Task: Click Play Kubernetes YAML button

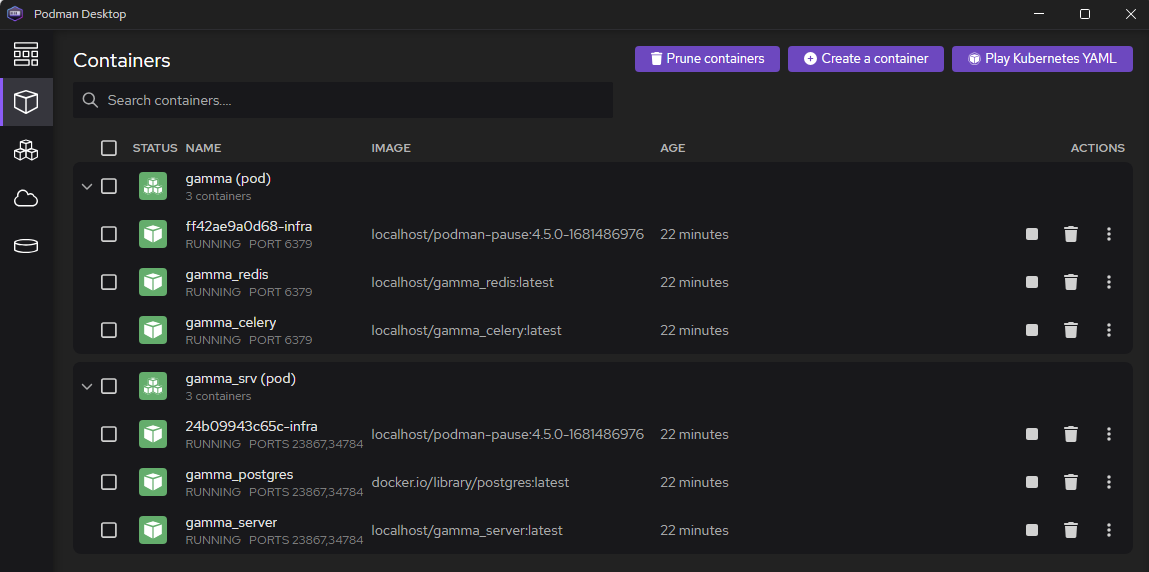Action: (1042, 59)
